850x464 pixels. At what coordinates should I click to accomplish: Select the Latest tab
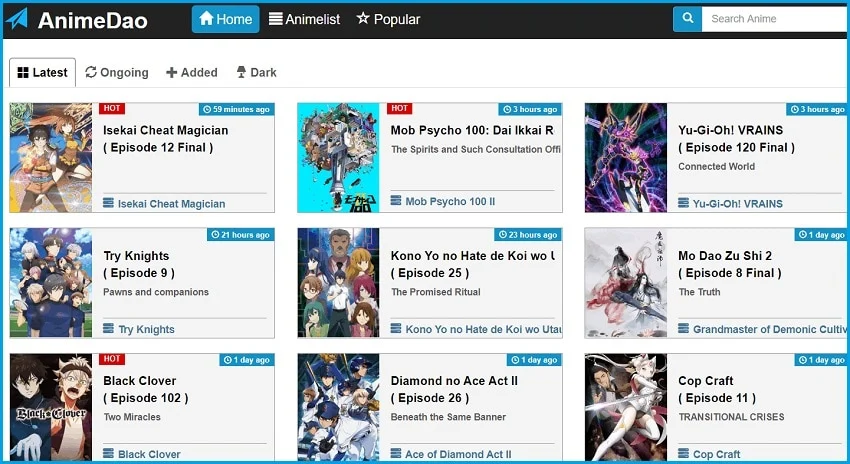[42, 72]
